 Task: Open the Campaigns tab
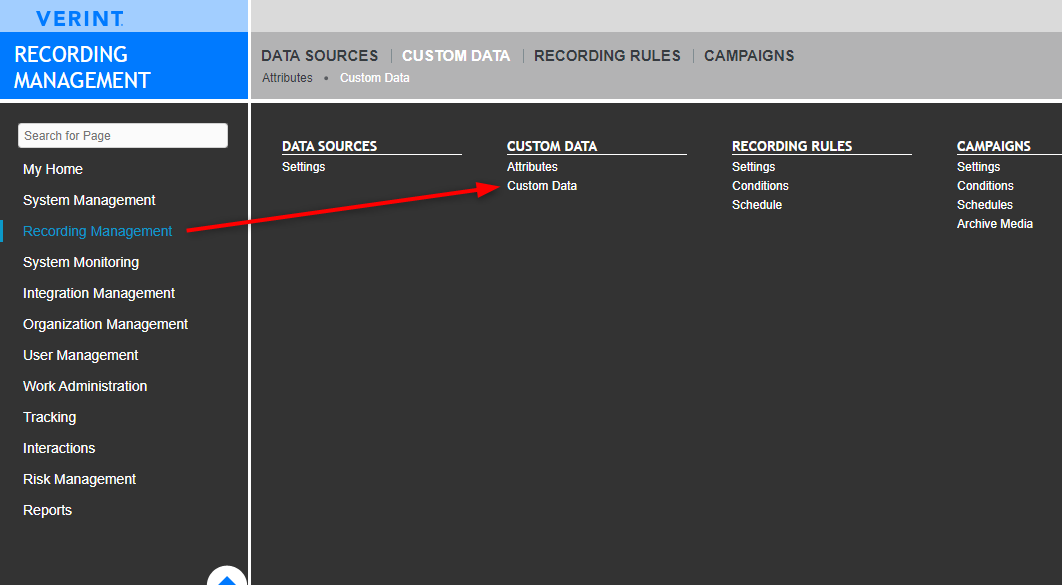coord(749,56)
